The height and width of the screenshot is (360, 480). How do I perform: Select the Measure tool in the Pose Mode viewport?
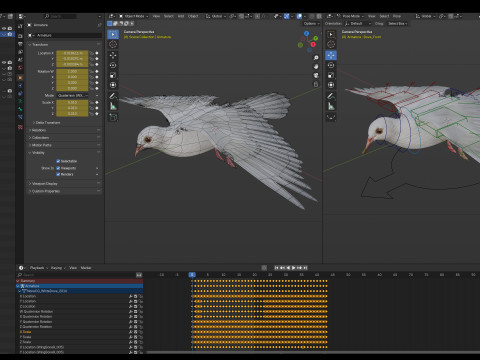(x=331, y=106)
